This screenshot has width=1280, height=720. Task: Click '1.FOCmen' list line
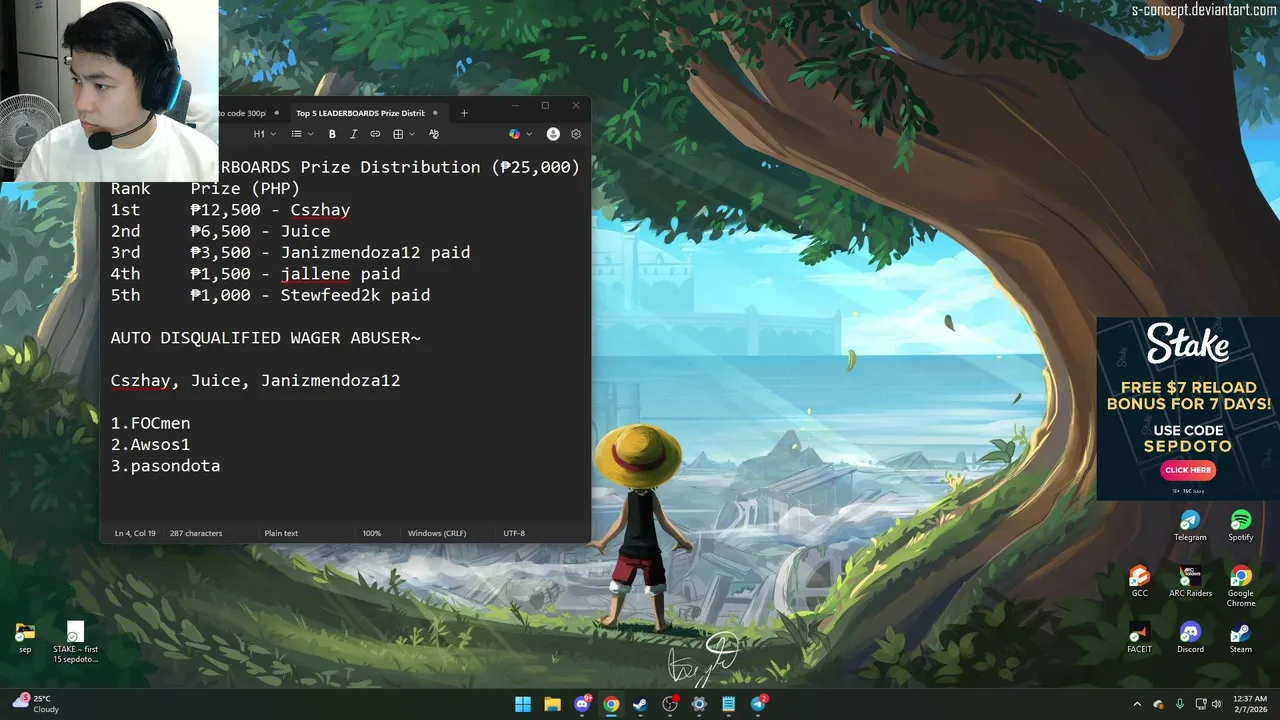click(x=150, y=423)
